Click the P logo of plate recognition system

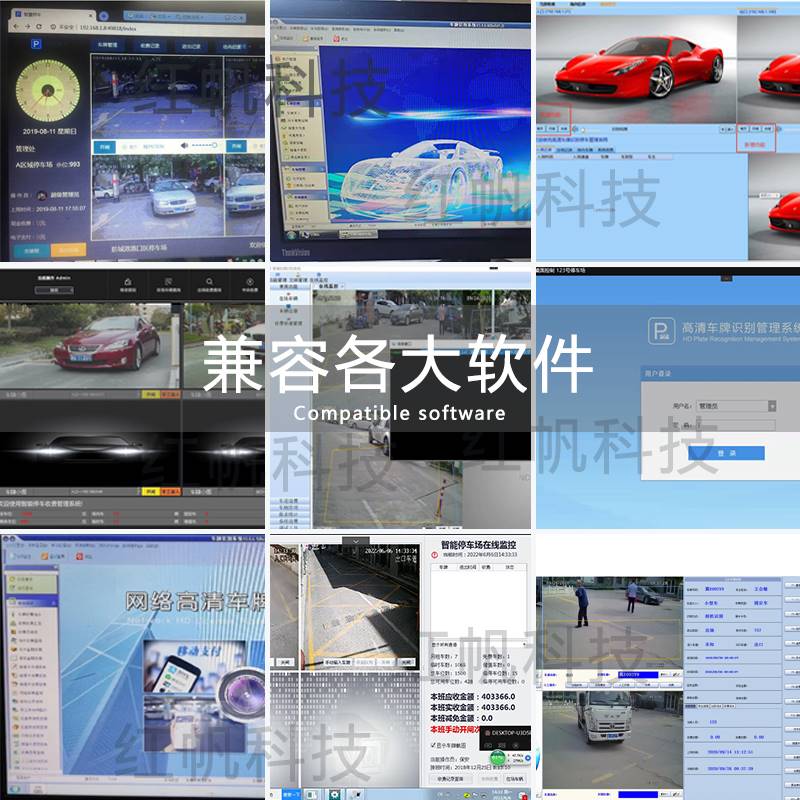coord(661,331)
